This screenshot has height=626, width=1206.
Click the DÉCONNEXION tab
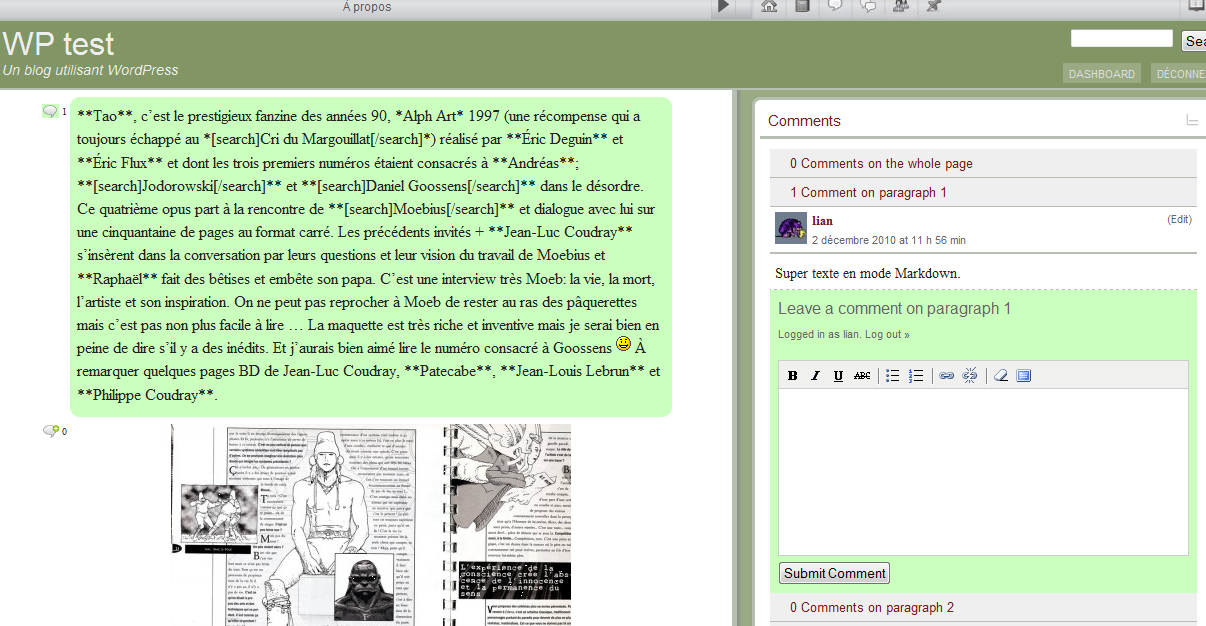[1179, 74]
